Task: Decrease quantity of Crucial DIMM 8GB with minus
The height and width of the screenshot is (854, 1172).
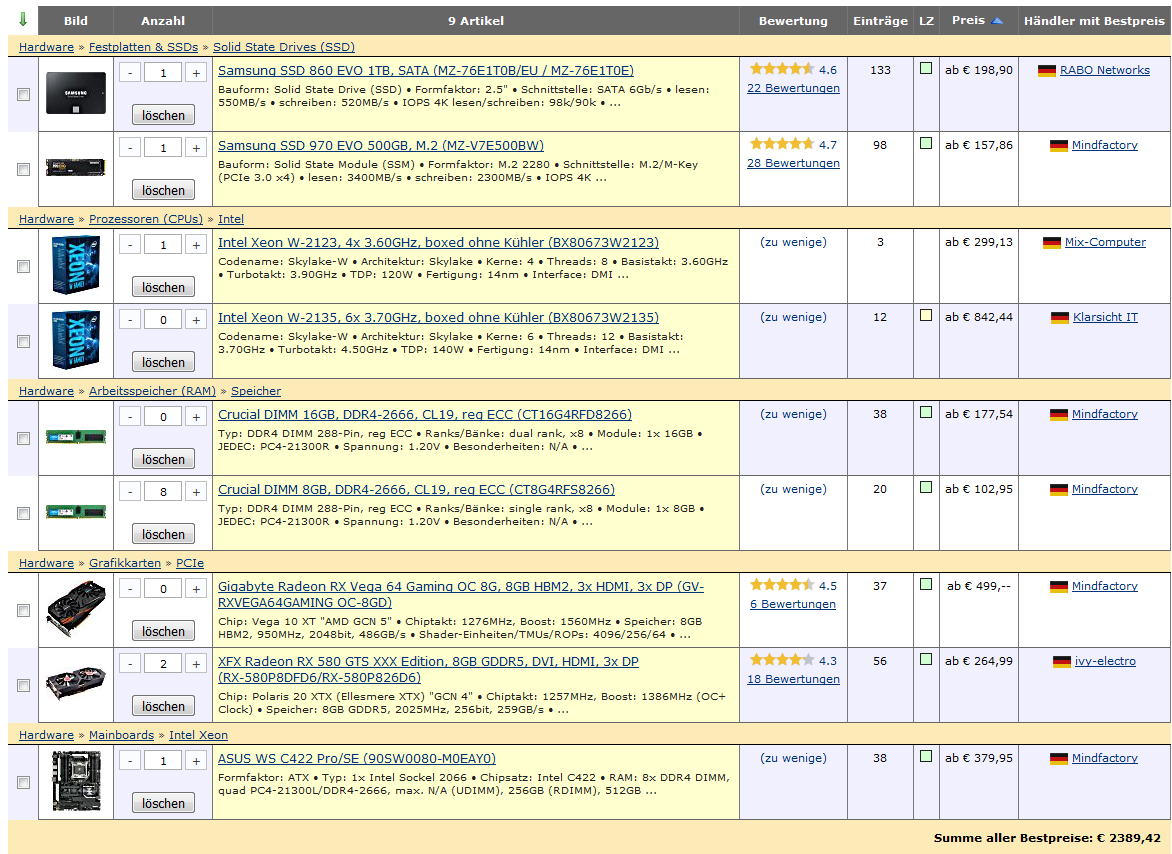Action: [x=130, y=492]
